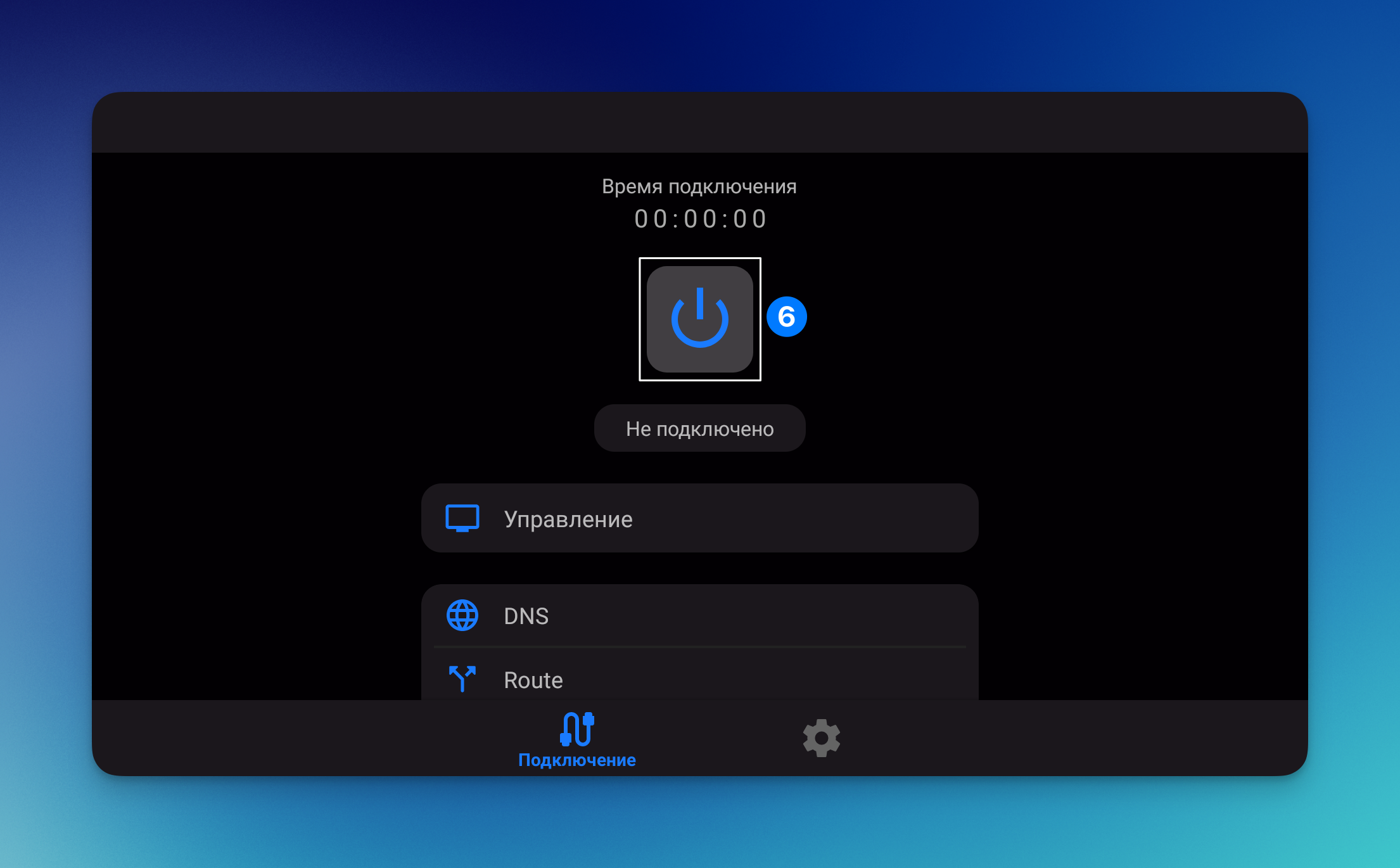This screenshot has height=868, width=1400.
Task: Select the Подключение tab label
Action: coord(576,760)
